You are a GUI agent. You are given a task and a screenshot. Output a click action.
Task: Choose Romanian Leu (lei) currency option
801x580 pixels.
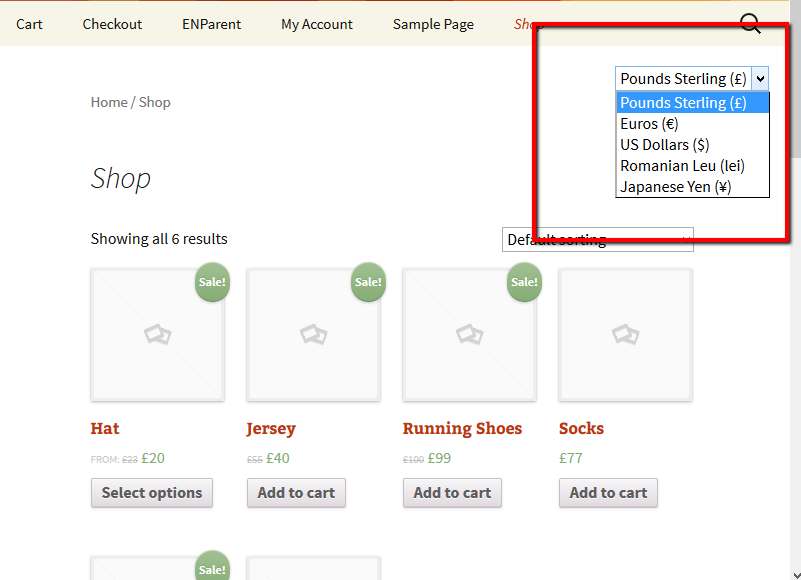(692, 166)
